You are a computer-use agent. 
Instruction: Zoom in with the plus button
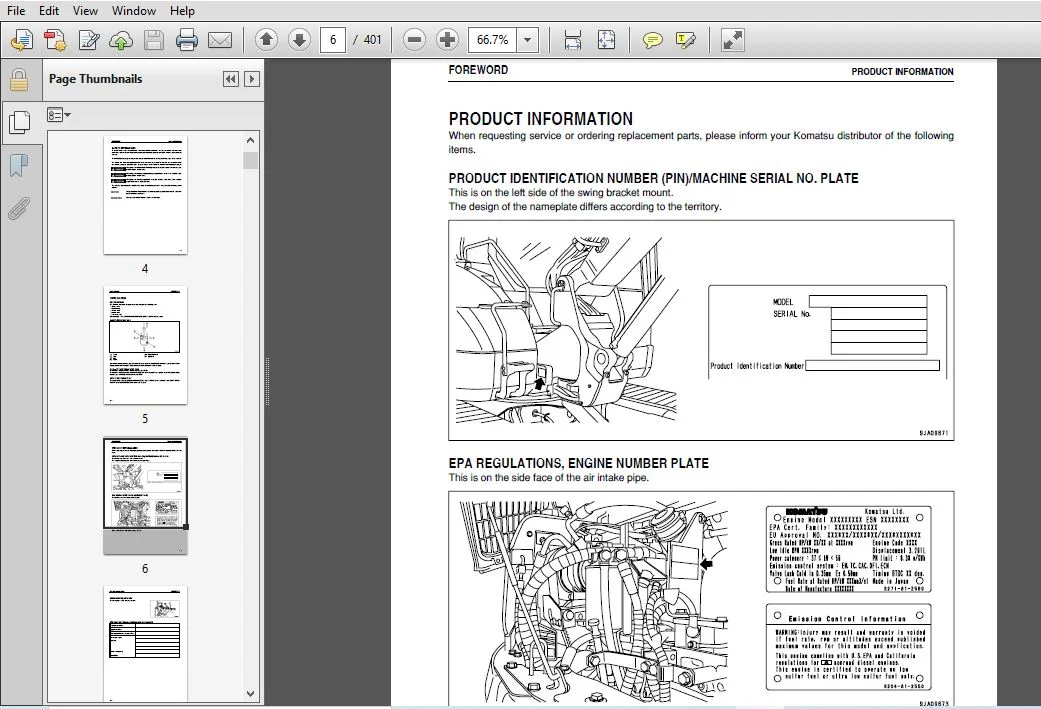(x=447, y=40)
